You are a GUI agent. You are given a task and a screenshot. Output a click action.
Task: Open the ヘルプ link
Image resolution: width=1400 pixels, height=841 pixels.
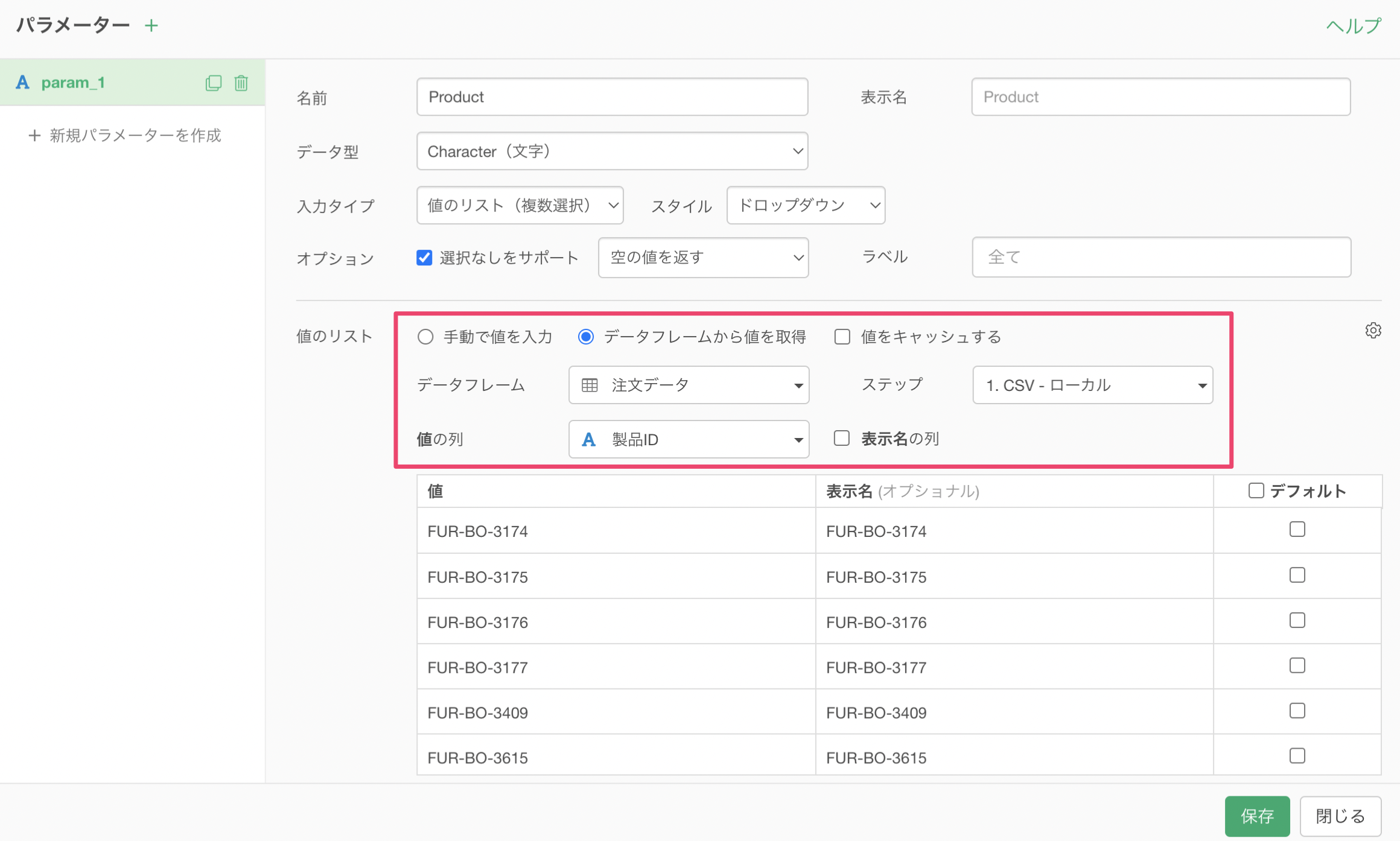pyautogui.click(x=1353, y=25)
